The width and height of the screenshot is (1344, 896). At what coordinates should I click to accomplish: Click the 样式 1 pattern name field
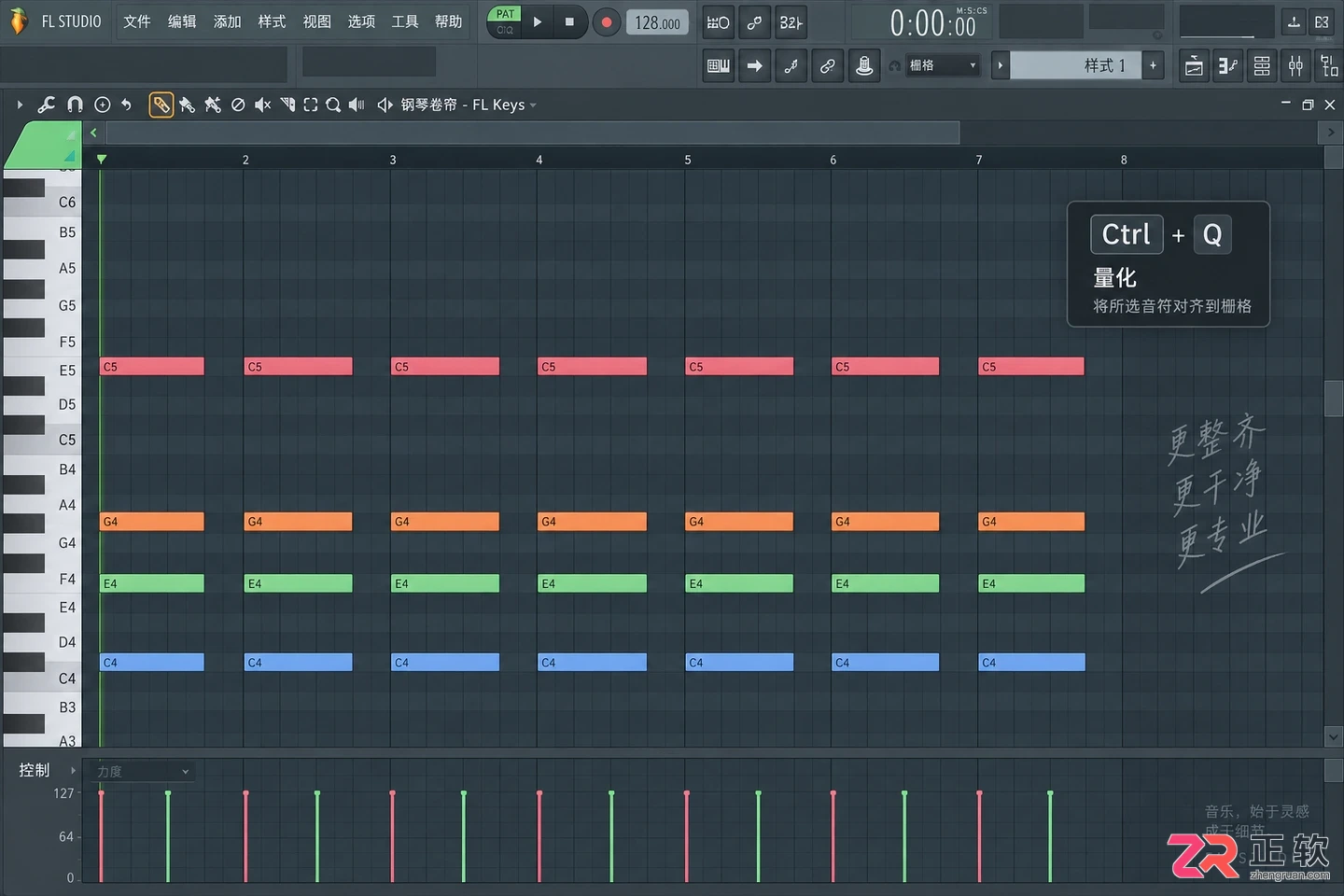coord(1076,65)
